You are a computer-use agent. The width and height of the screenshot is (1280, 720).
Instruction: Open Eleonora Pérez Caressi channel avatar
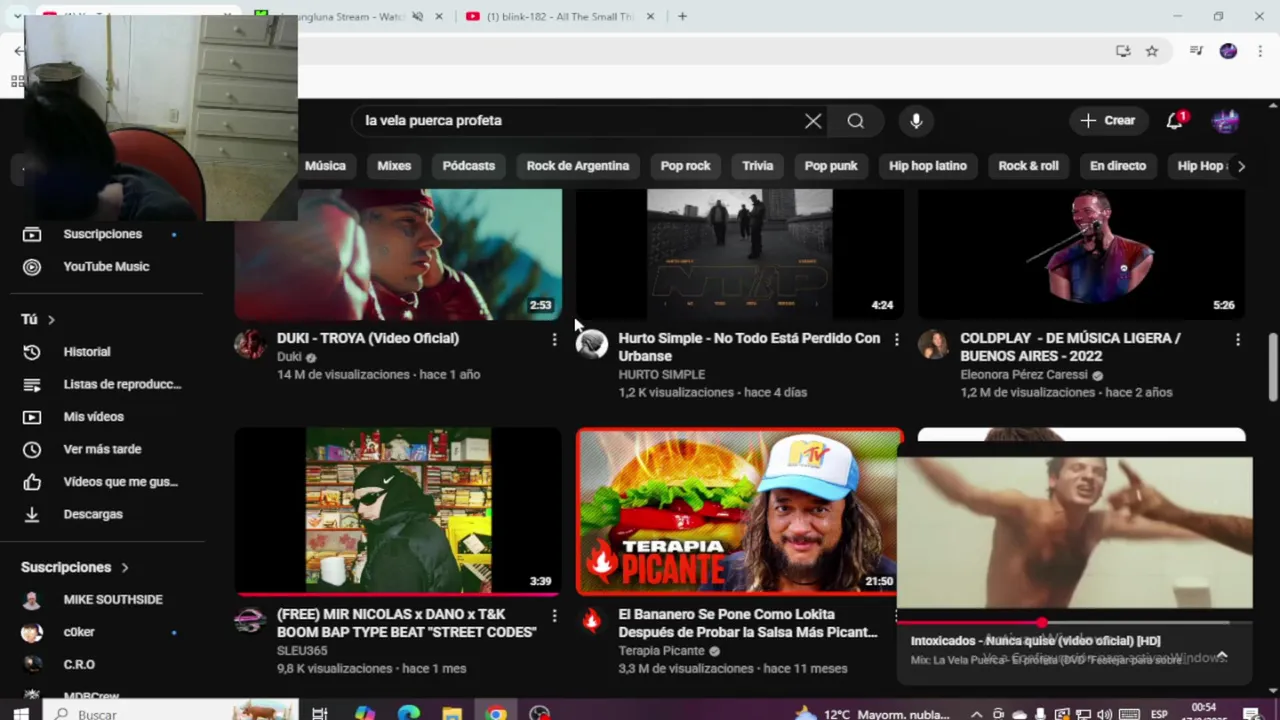point(933,344)
